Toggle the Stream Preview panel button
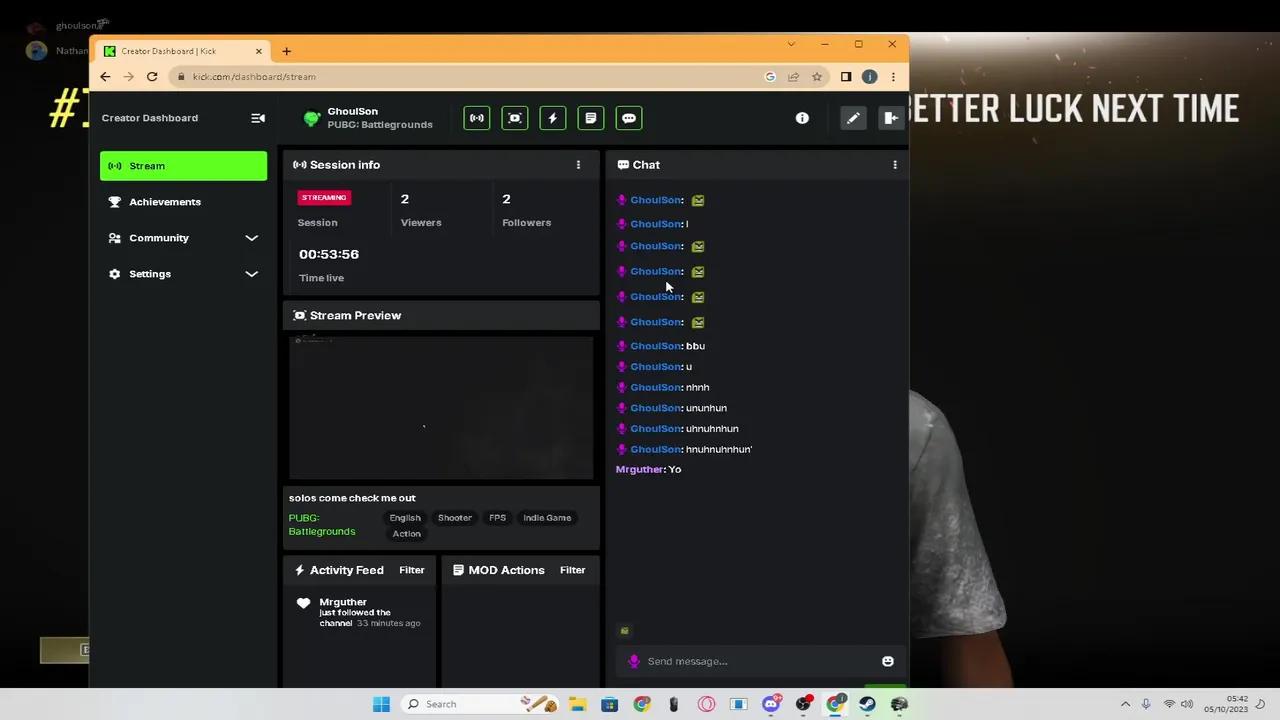 (x=515, y=118)
